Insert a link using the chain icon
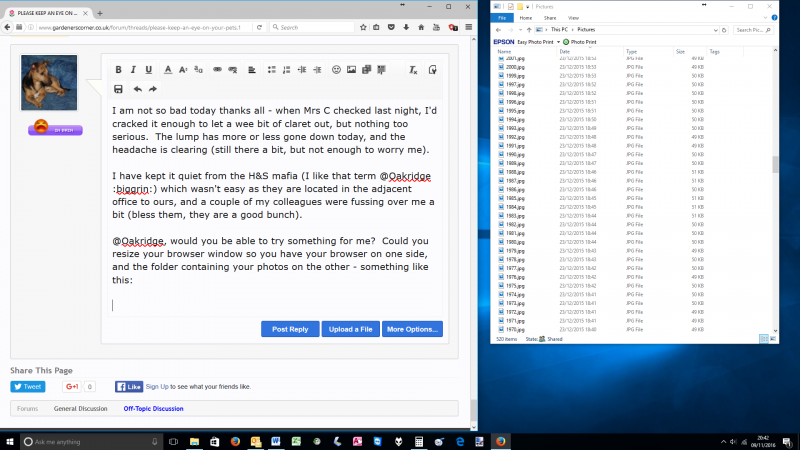This screenshot has height=450, width=800. click(217, 70)
